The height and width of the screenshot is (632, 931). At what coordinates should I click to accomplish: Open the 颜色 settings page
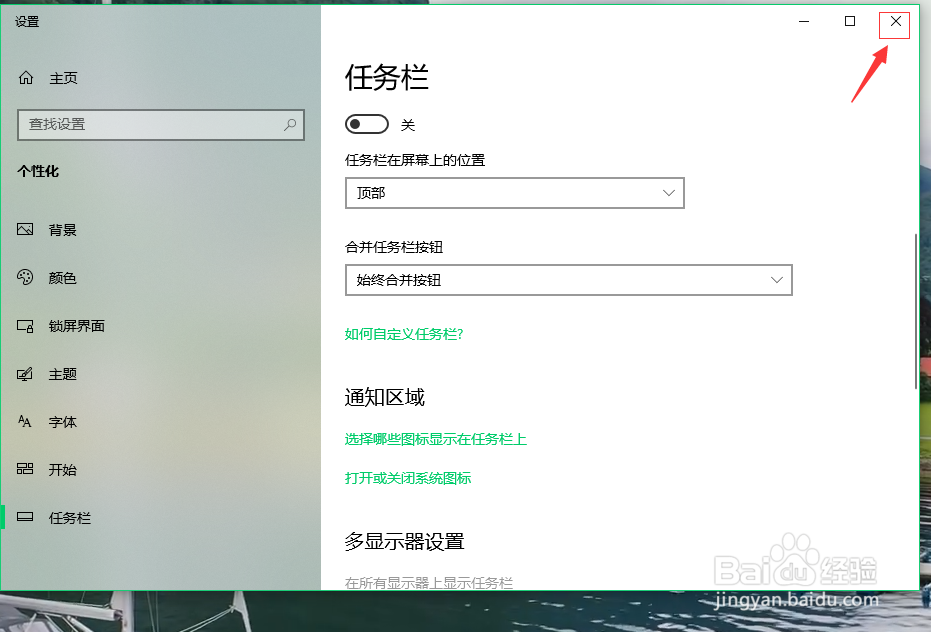point(63,278)
